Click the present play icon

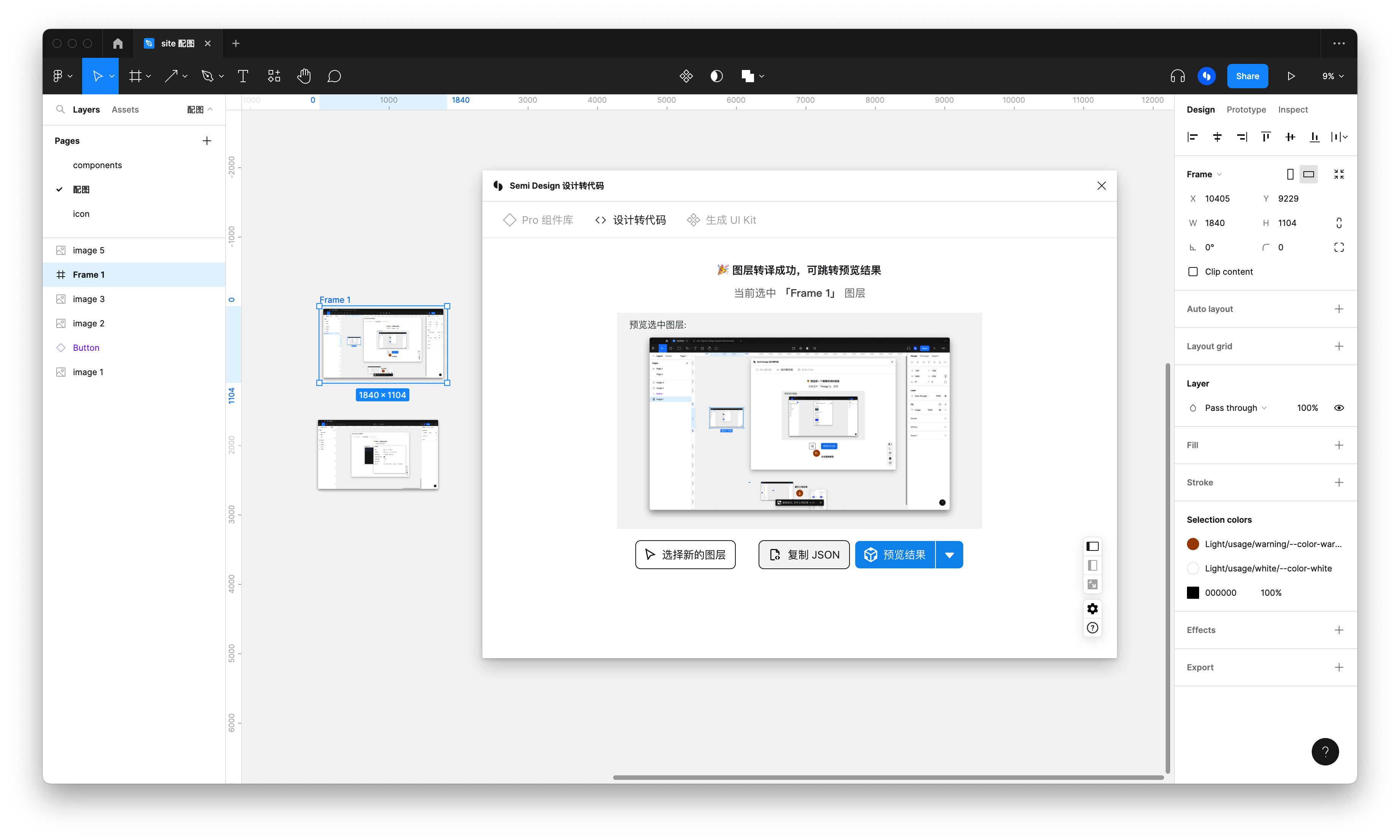tap(1291, 76)
